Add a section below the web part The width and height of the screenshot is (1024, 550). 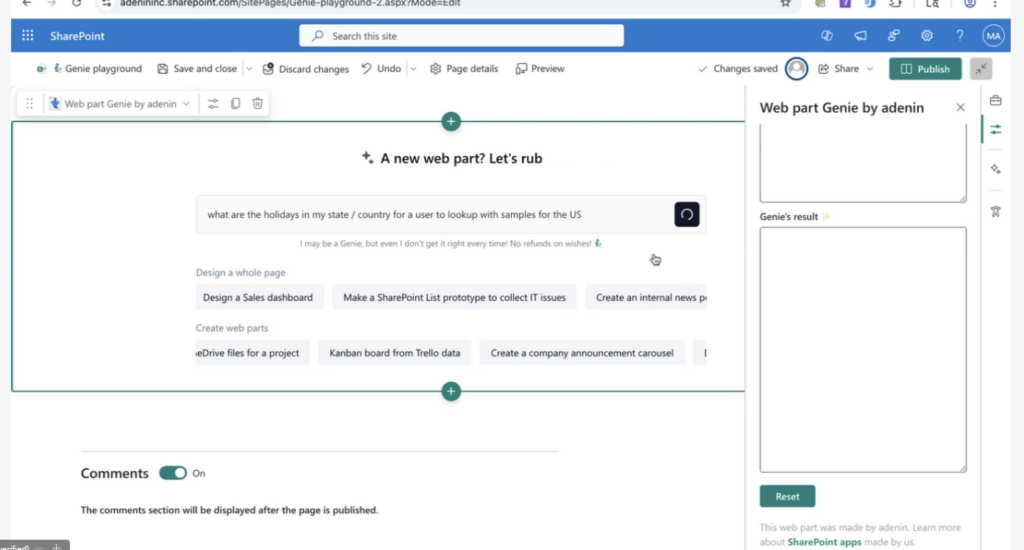[x=451, y=391]
